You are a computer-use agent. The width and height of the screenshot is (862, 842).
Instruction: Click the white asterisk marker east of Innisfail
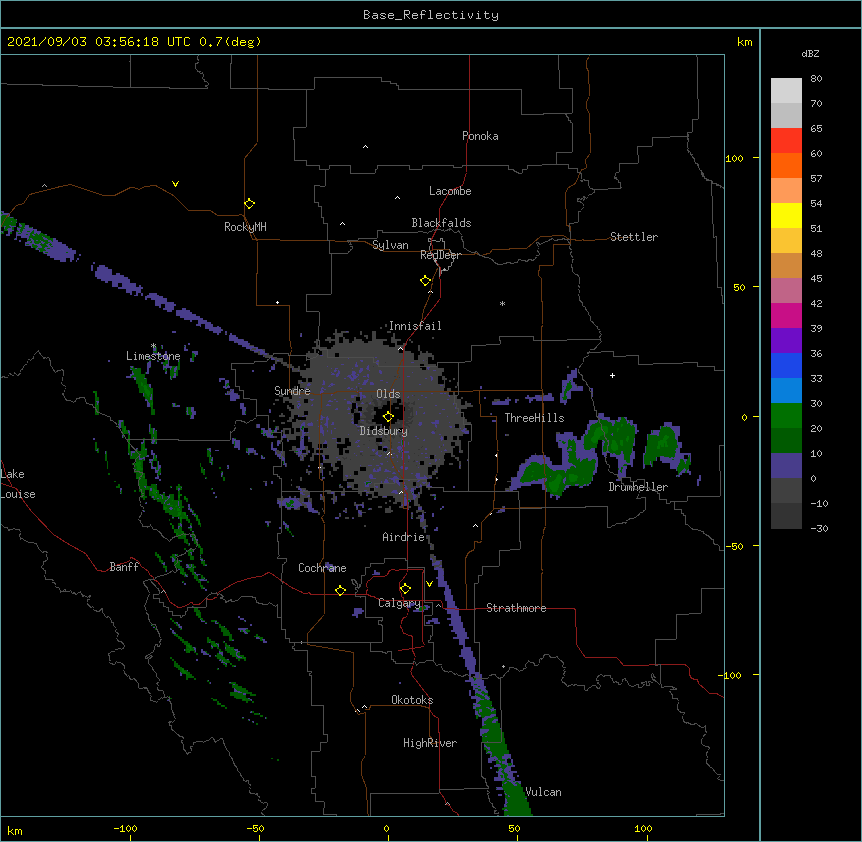(x=502, y=303)
